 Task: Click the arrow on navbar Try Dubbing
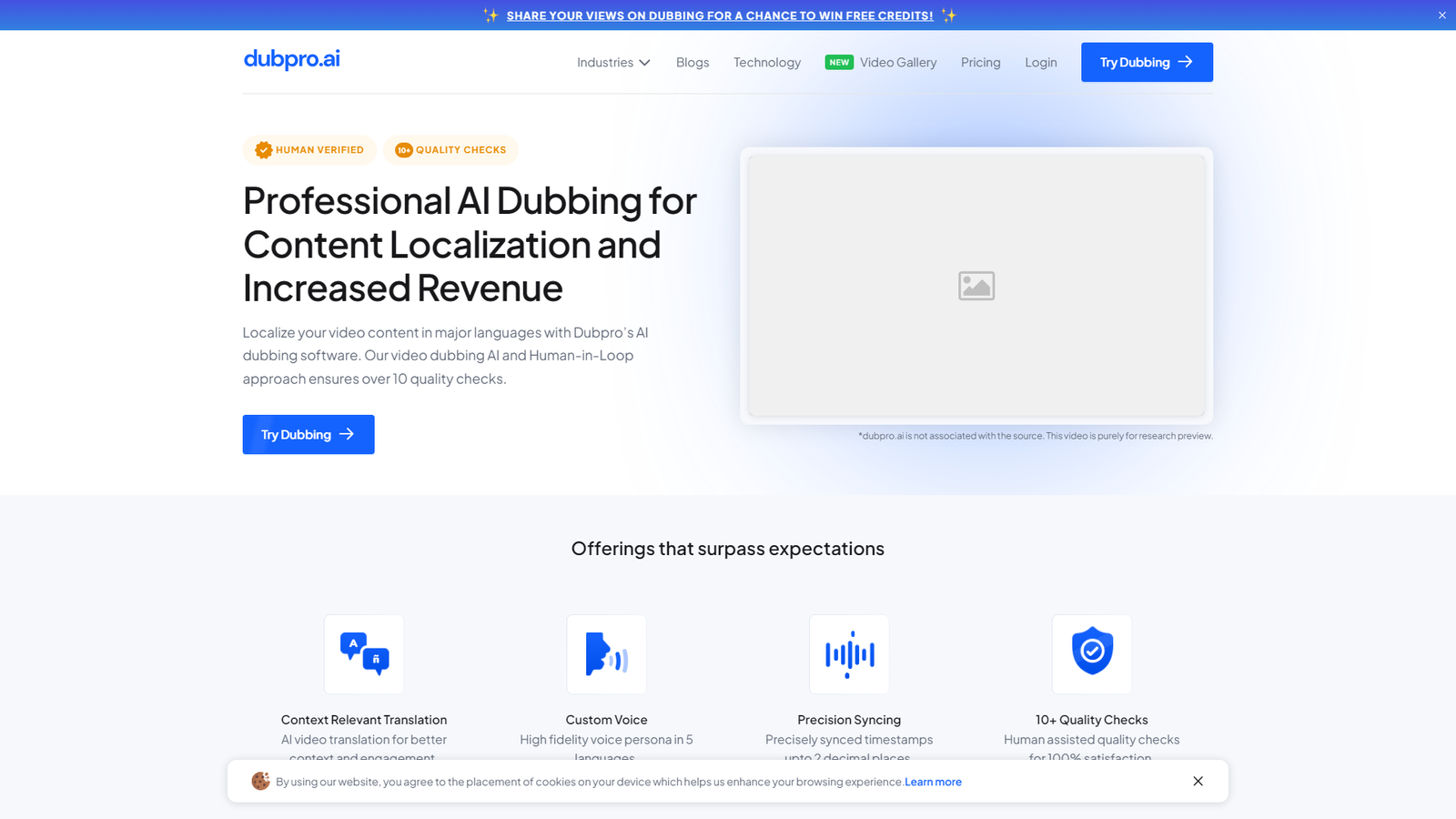pyautogui.click(x=1185, y=62)
